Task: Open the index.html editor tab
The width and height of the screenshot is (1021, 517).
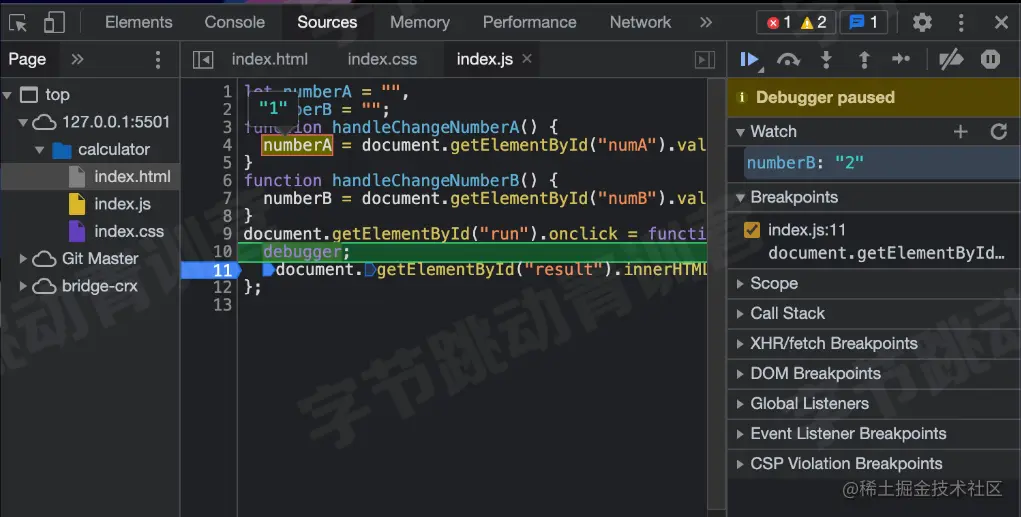Action: [270, 59]
